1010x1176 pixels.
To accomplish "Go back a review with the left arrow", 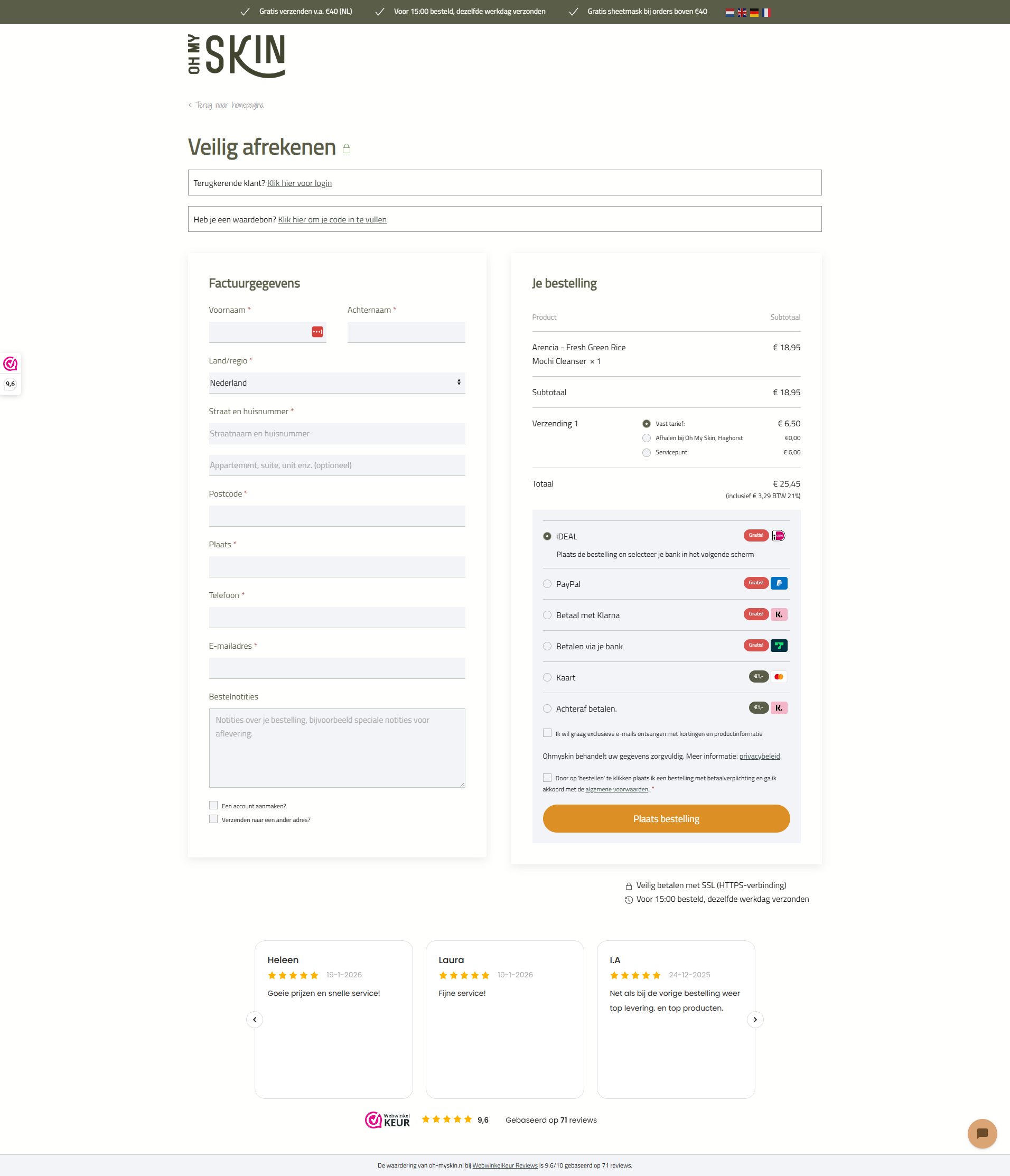I will 254,1019.
